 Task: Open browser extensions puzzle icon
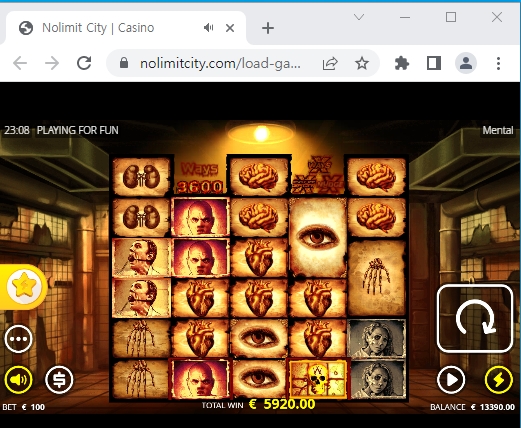402,63
